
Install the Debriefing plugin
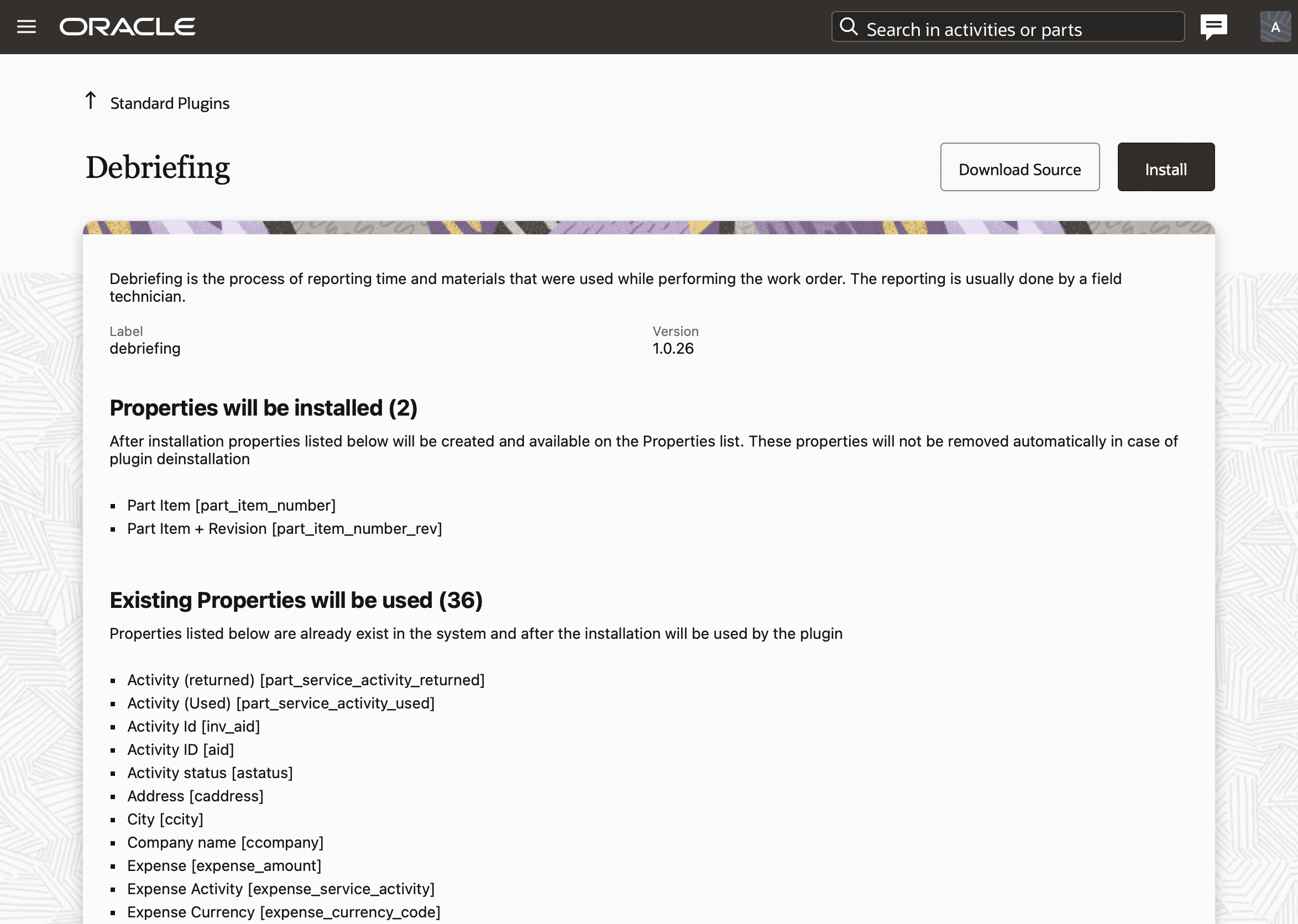coord(1165,169)
